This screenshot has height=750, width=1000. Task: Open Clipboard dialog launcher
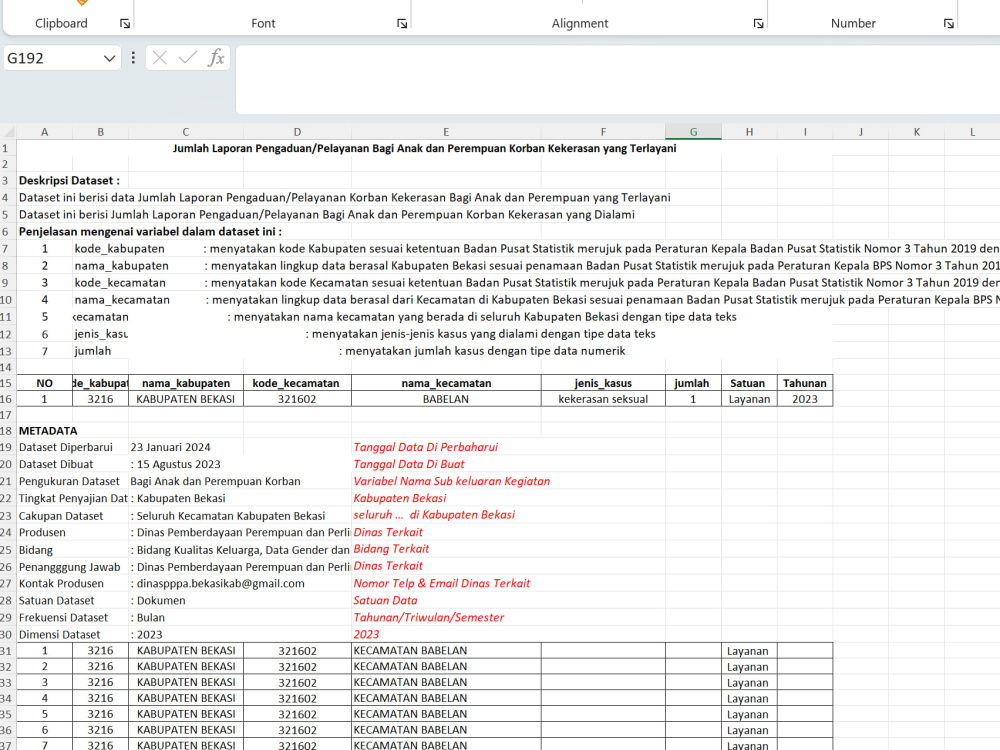click(x=125, y=24)
